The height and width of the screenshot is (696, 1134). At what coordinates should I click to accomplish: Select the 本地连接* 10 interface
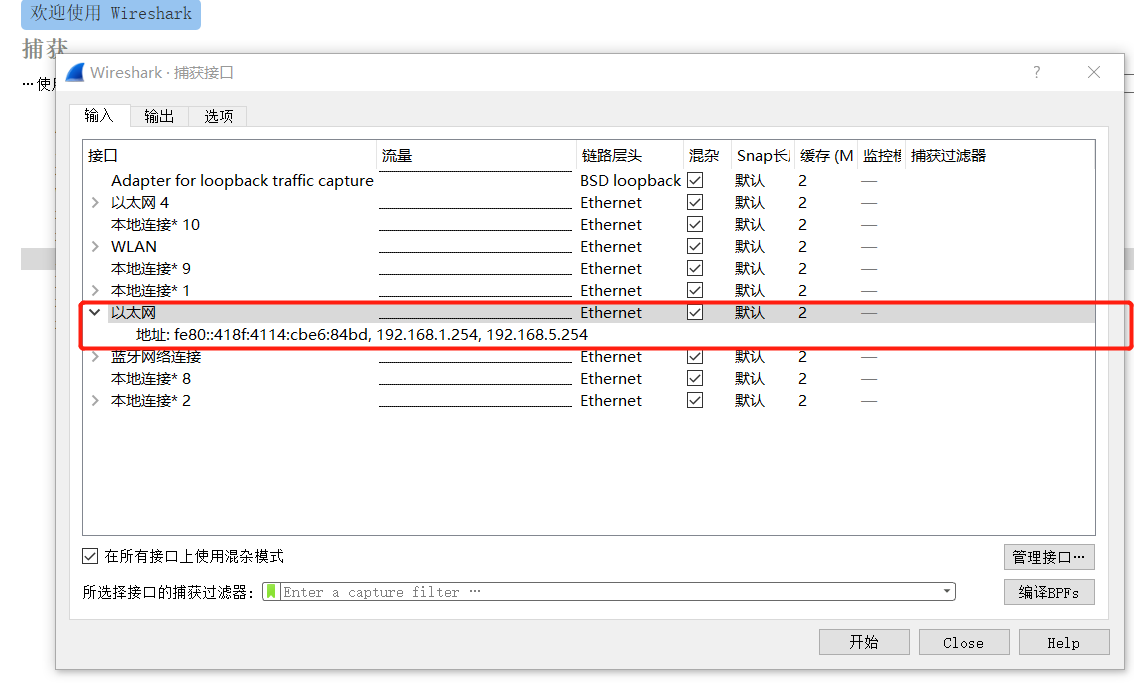click(155, 224)
